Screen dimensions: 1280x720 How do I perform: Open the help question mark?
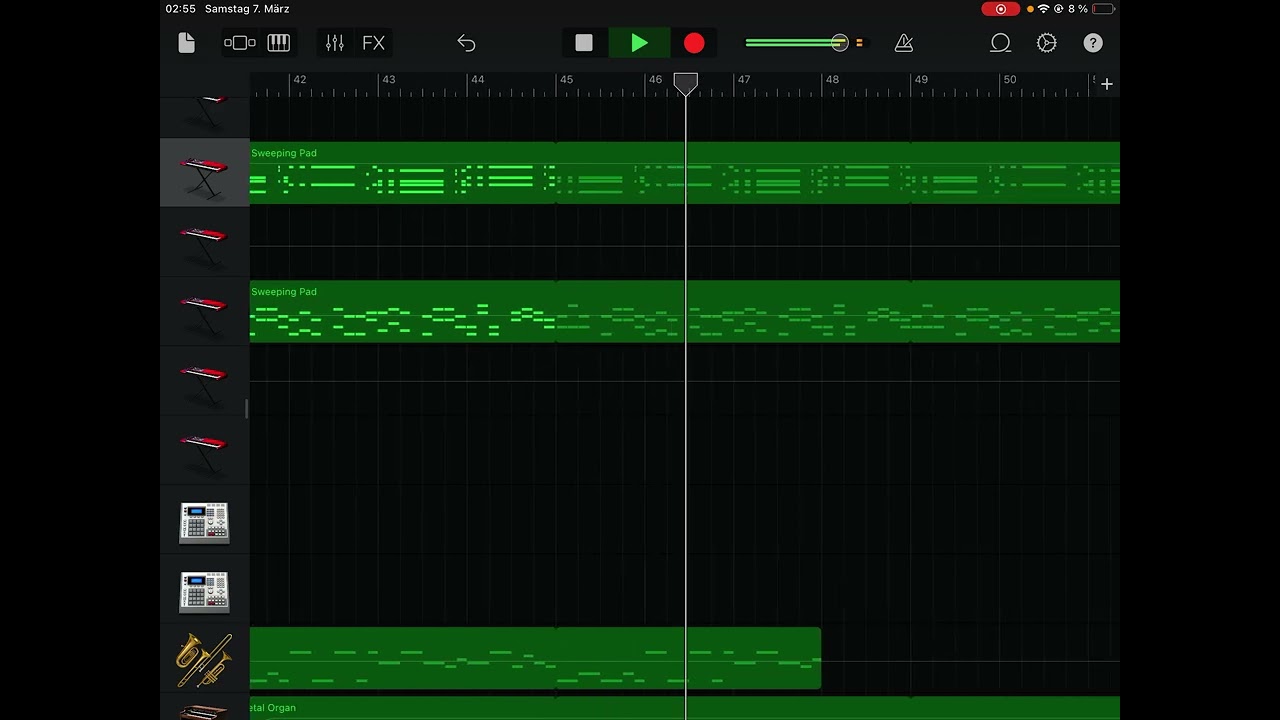coord(1093,43)
